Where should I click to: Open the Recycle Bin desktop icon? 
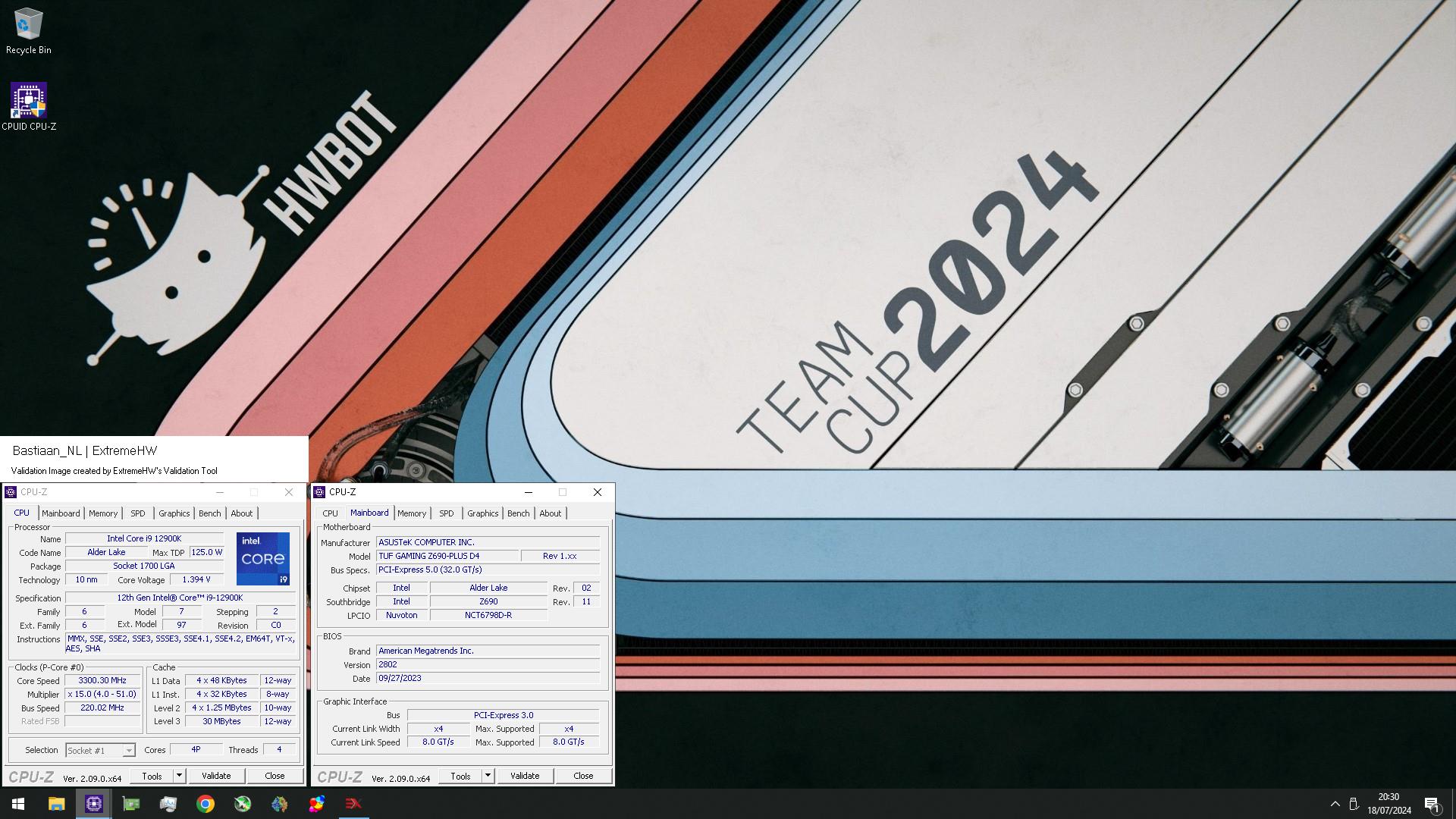click(29, 31)
